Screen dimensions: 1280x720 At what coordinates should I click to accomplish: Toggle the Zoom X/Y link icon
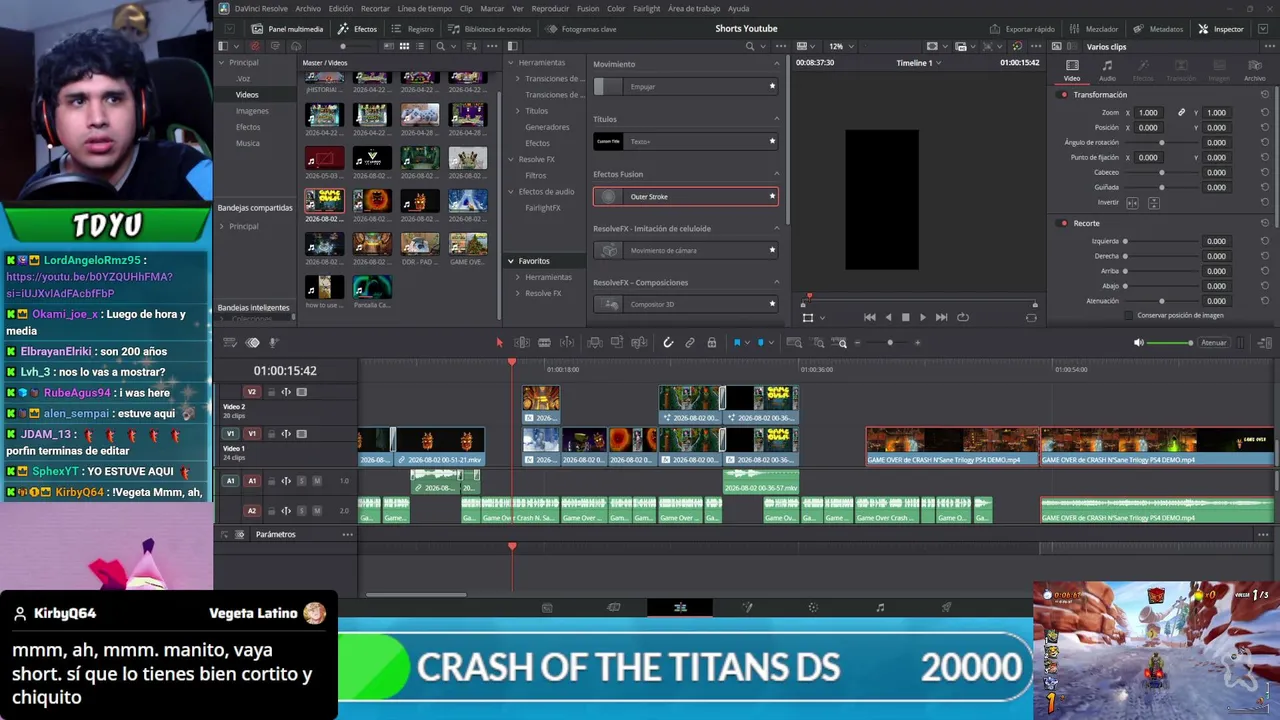1181,113
